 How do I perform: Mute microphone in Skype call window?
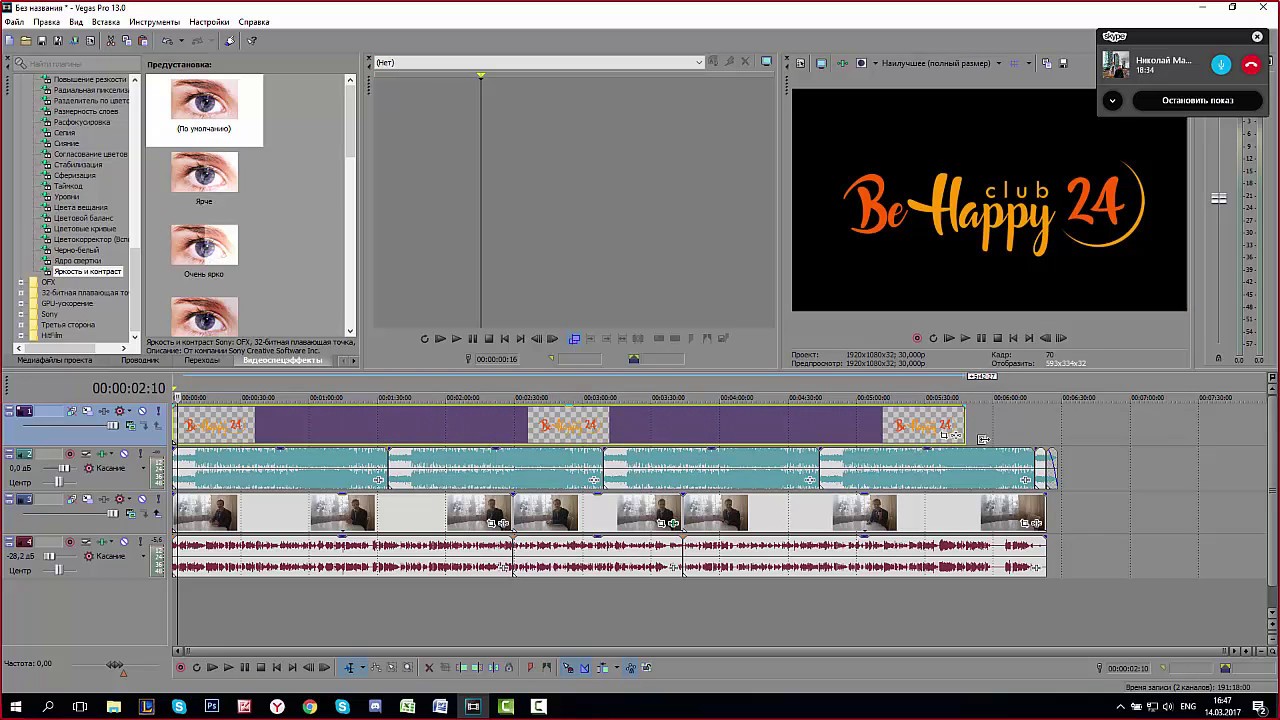pos(1221,64)
